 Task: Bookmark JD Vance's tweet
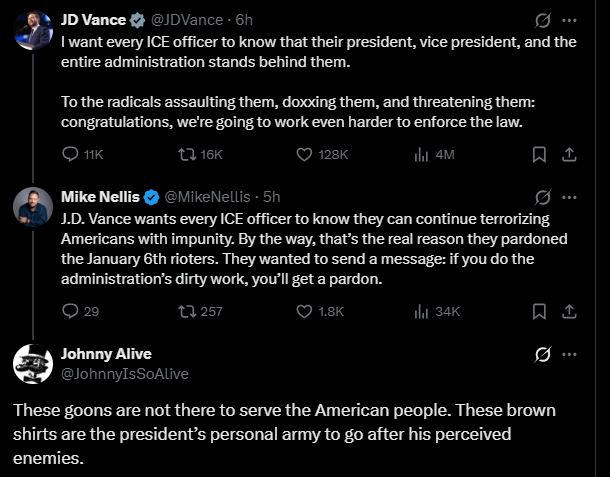click(538, 155)
